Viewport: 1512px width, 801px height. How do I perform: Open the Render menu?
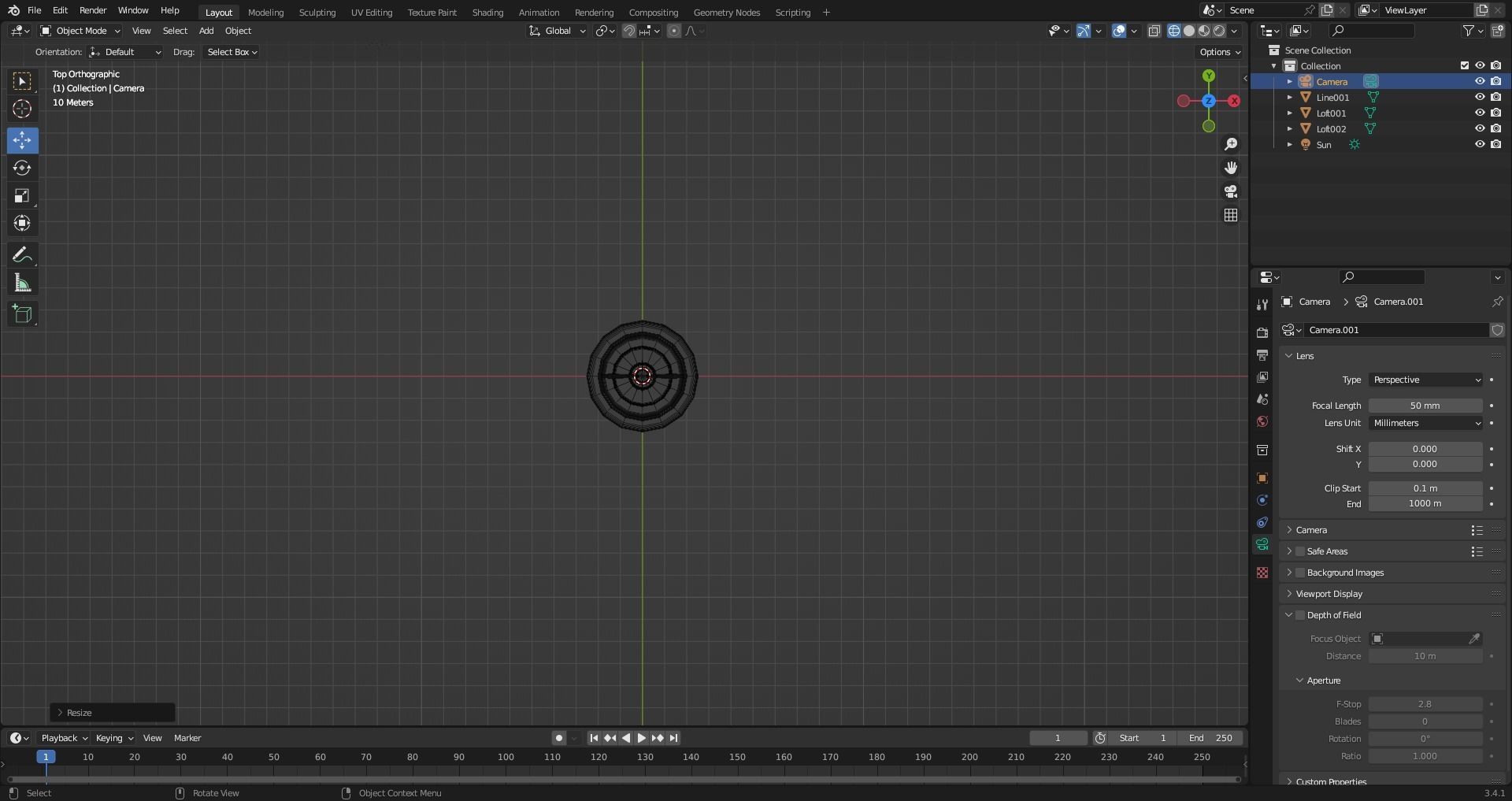coord(93,10)
